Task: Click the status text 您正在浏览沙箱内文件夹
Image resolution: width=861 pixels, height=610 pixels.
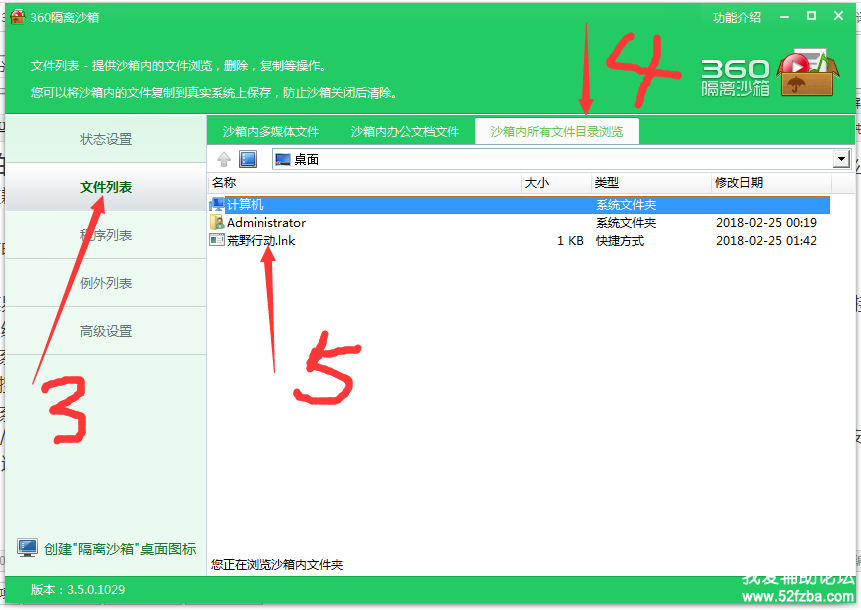Action: tap(277, 564)
